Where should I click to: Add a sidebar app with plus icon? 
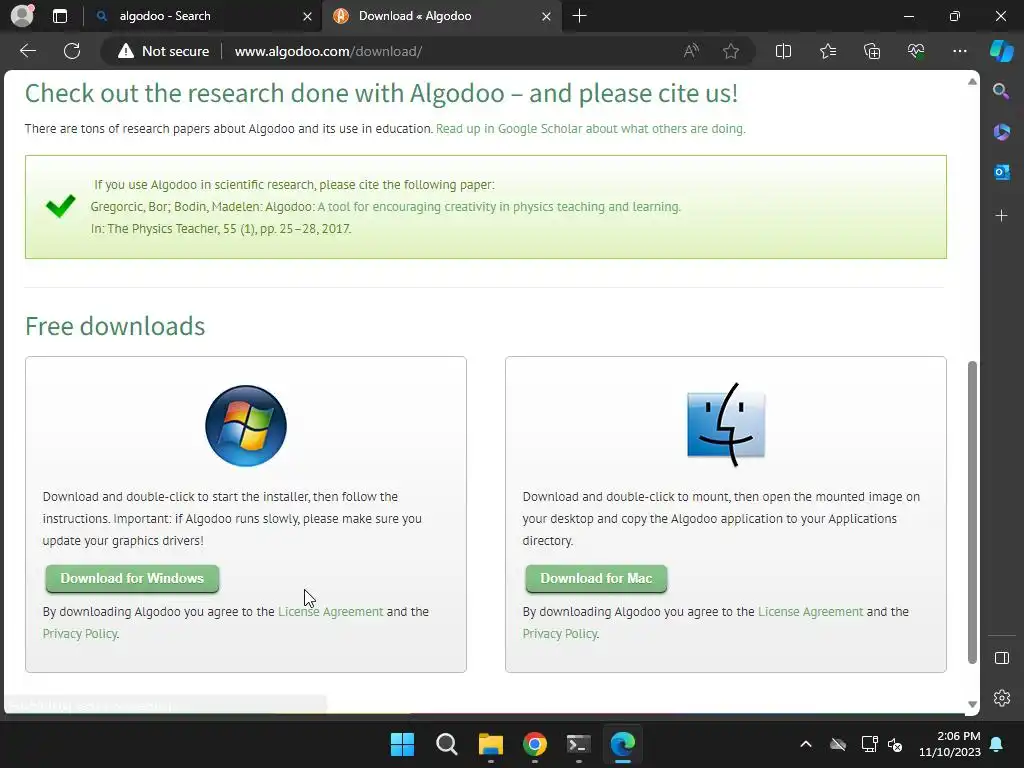1001,216
